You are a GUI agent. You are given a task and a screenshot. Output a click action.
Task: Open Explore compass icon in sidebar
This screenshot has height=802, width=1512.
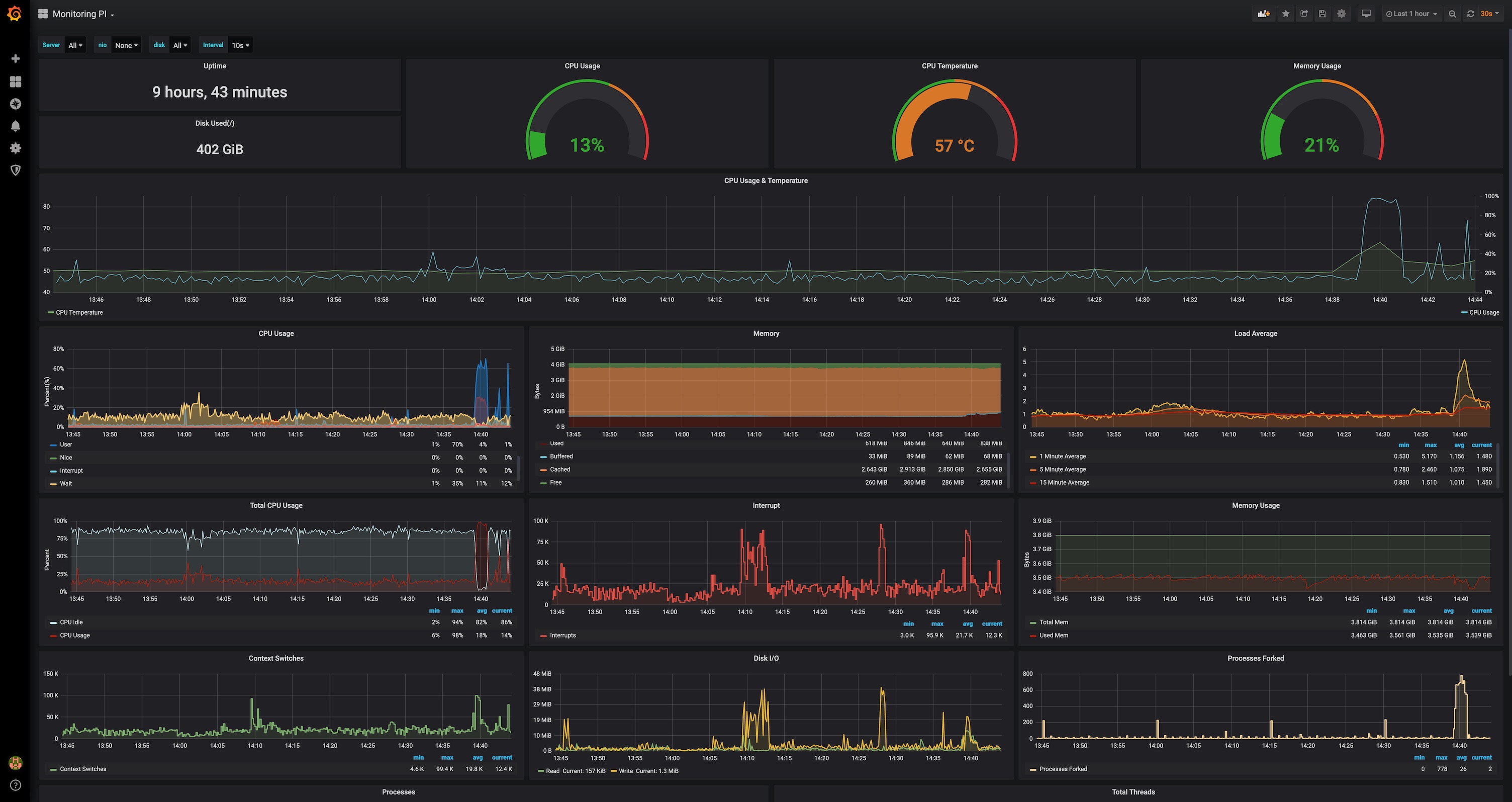[x=16, y=104]
